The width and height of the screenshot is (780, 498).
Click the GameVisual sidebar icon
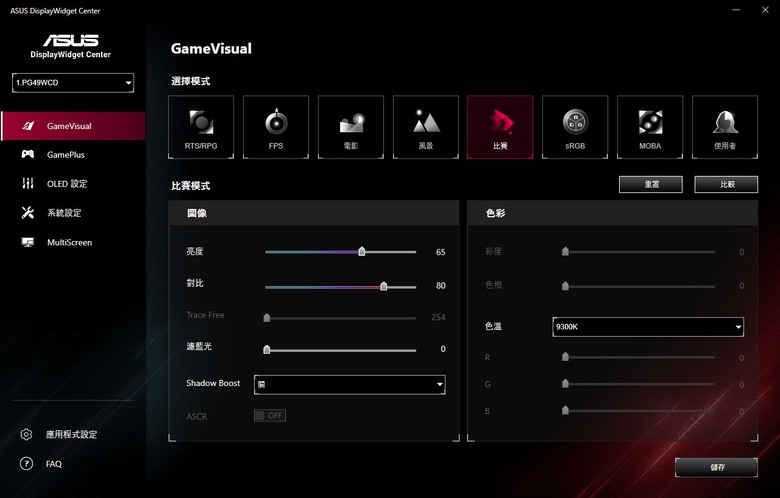pos(28,126)
